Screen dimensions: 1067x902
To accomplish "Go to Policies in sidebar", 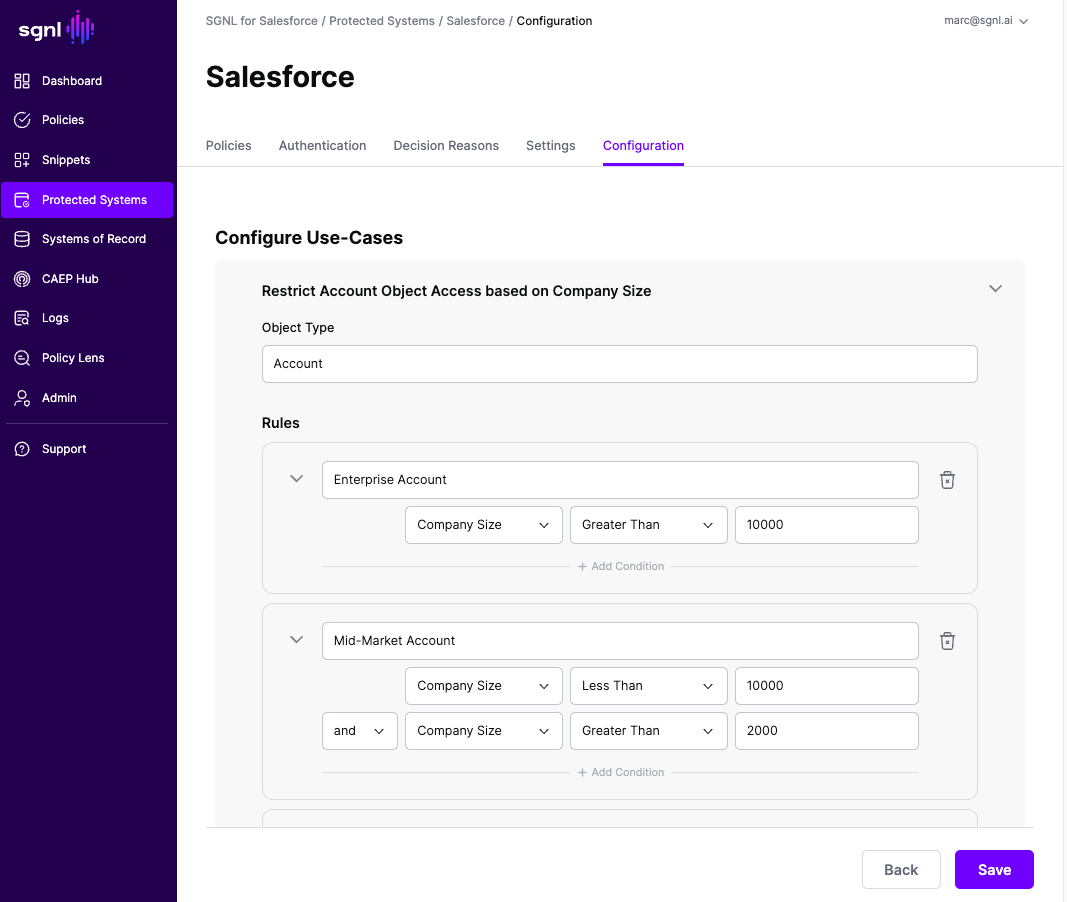I will click(x=63, y=120).
